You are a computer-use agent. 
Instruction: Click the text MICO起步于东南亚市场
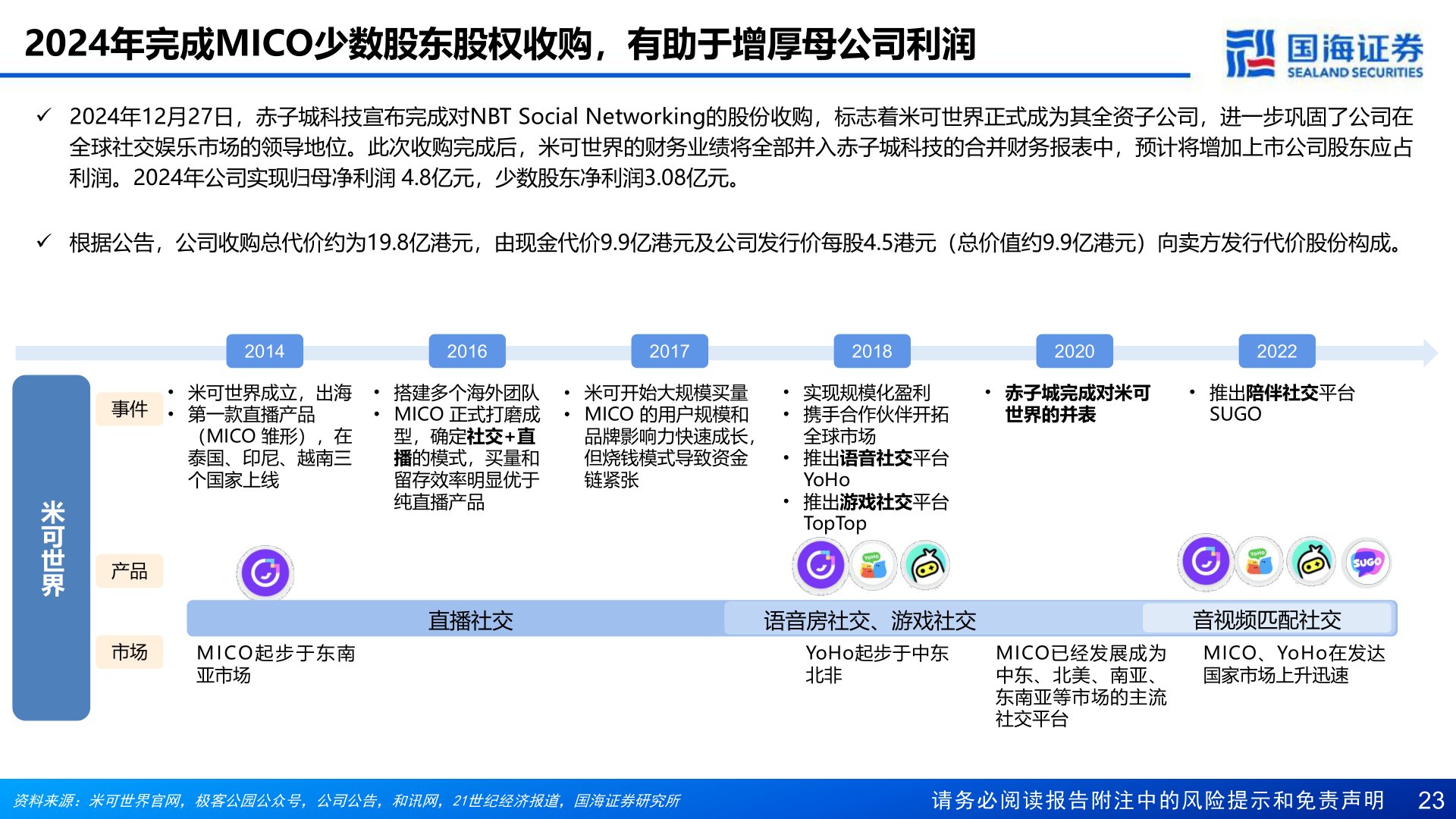click(276, 664)
